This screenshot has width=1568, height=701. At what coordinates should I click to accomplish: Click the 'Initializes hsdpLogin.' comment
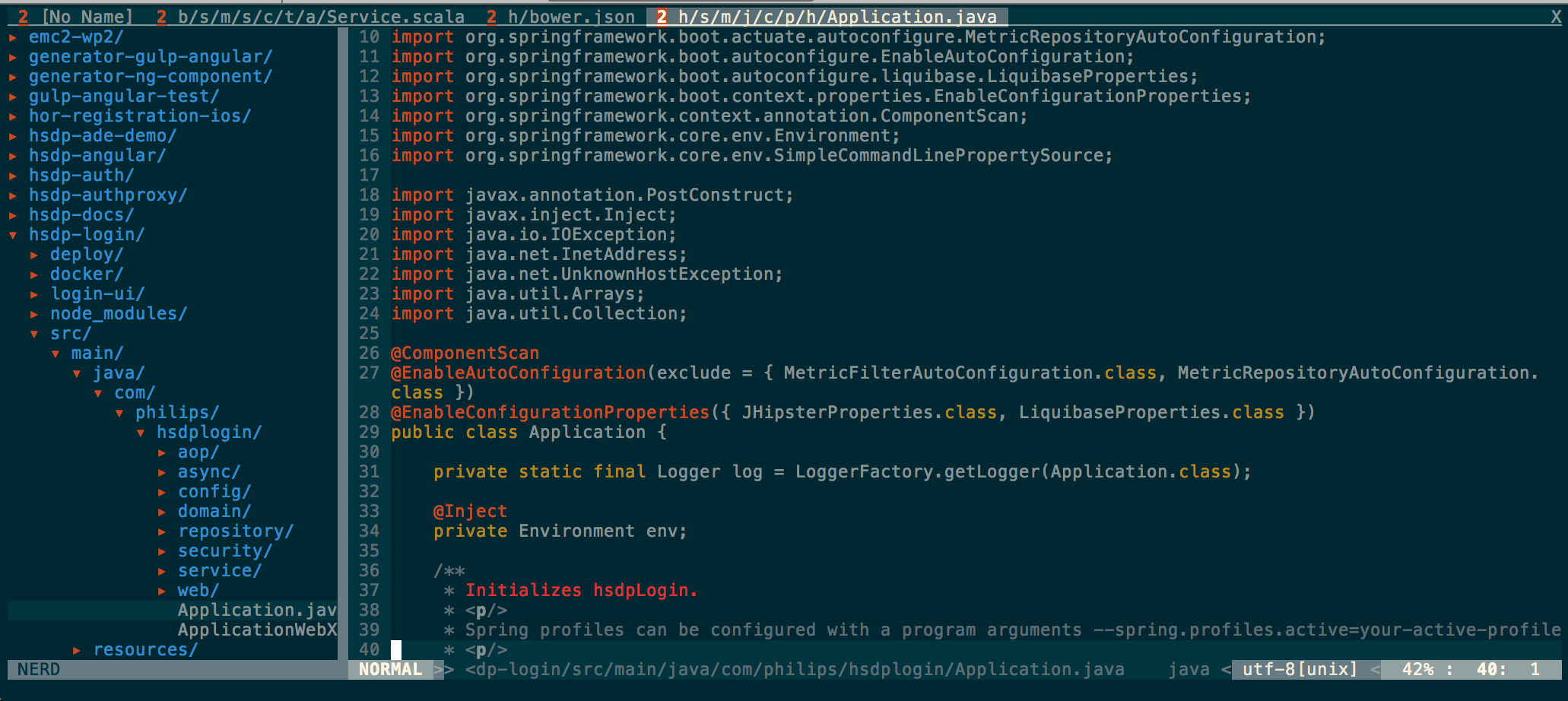pyautogui.click(x=582, y=591)
